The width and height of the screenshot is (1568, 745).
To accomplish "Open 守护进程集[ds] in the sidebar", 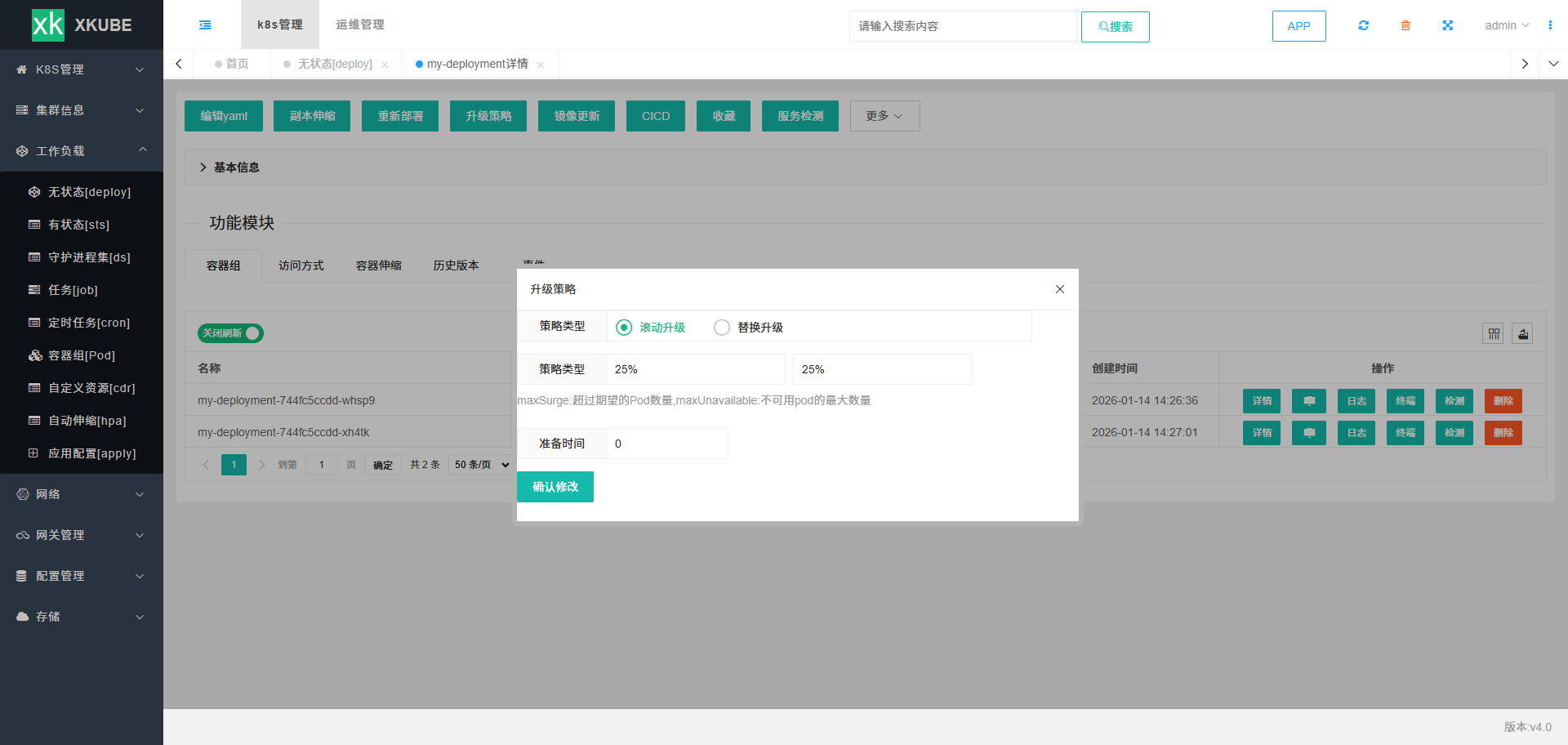I will pos(82,257).
